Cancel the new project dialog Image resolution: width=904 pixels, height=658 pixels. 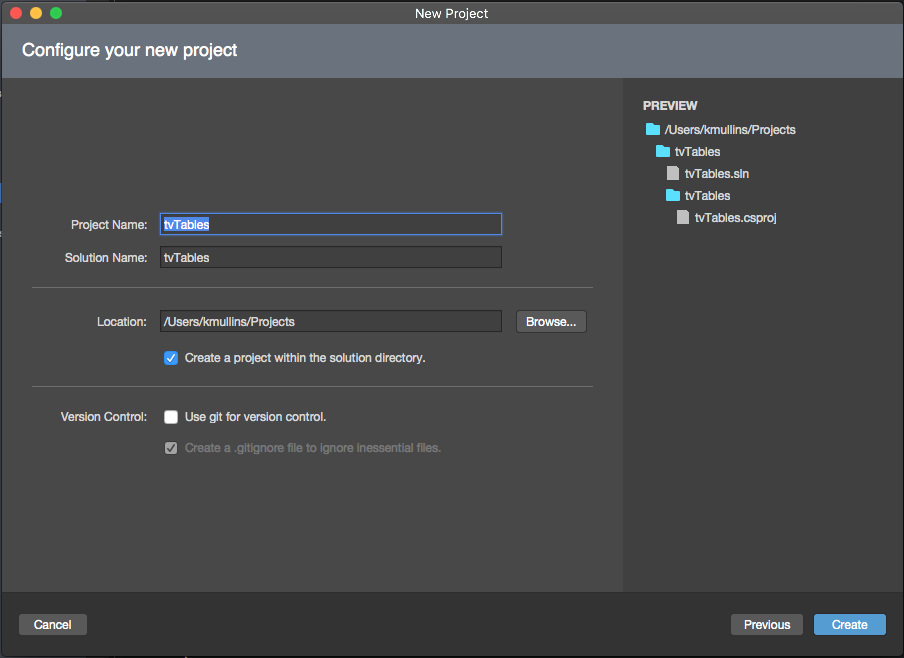52,625
